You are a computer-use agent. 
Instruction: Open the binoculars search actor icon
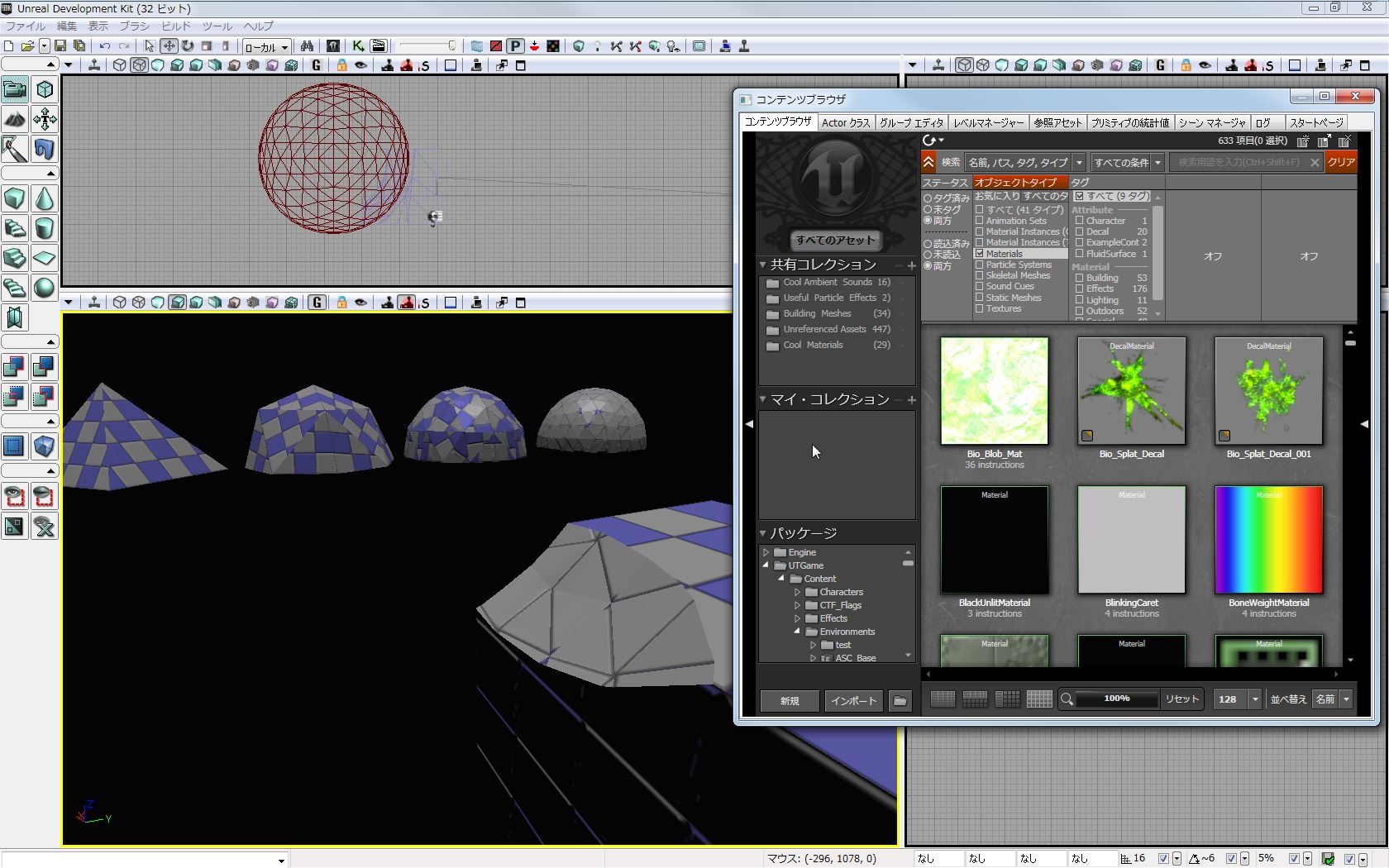[x=307, y=46]
